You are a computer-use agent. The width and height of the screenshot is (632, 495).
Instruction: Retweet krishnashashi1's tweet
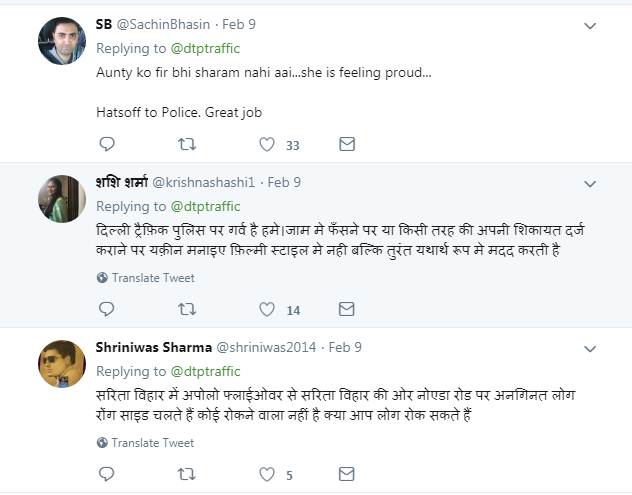coord(186,310)
